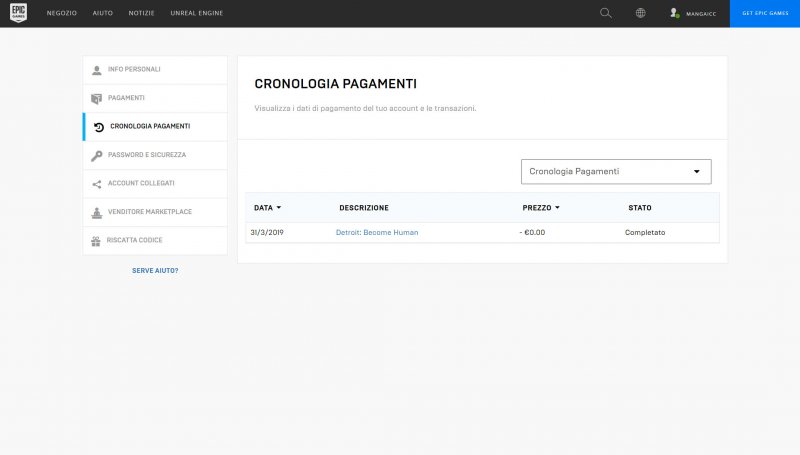Click the Serve Aiuto? link

tap(155, 270)
